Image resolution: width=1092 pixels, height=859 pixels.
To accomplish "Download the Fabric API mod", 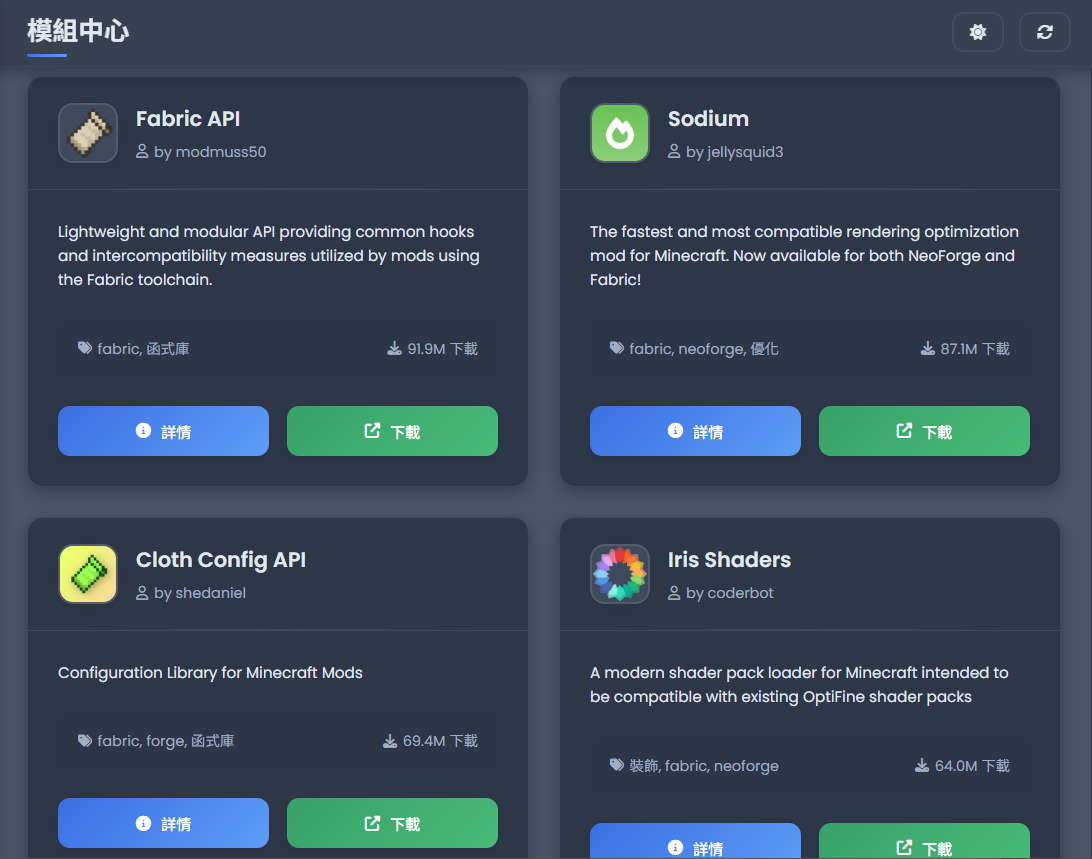I will [x=392, y=431].
